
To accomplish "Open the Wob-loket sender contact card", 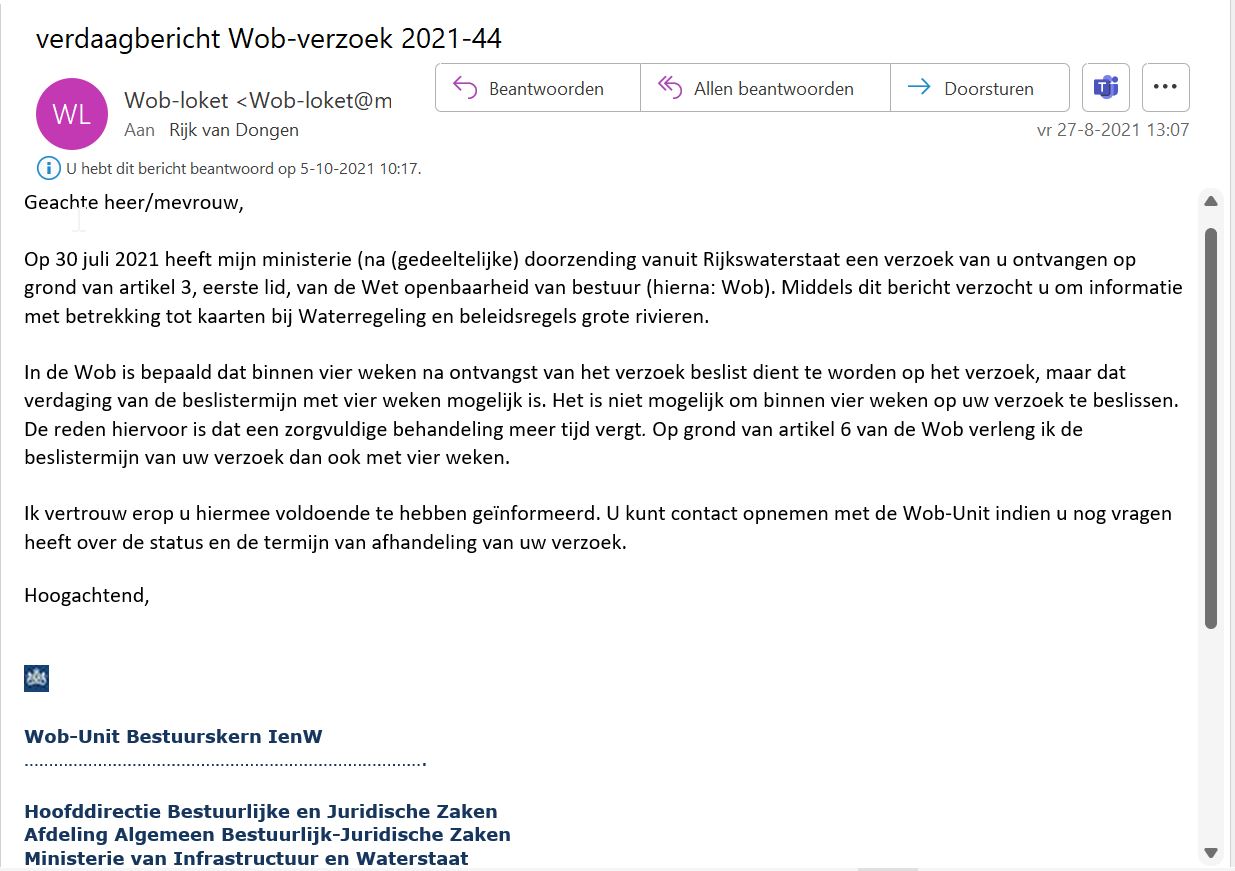I will 257,100.
